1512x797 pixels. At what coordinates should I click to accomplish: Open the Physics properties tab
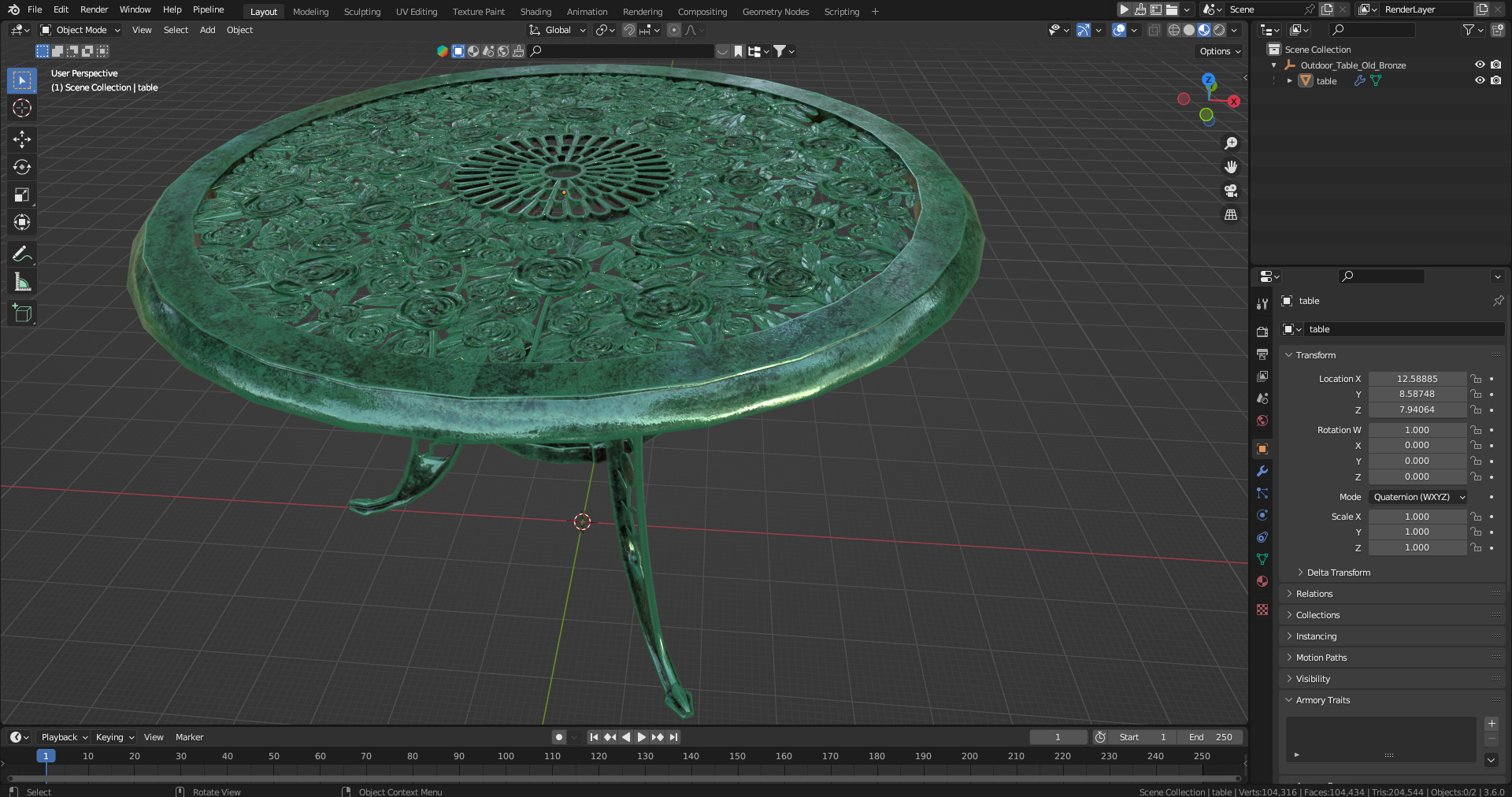(1262, 515)
